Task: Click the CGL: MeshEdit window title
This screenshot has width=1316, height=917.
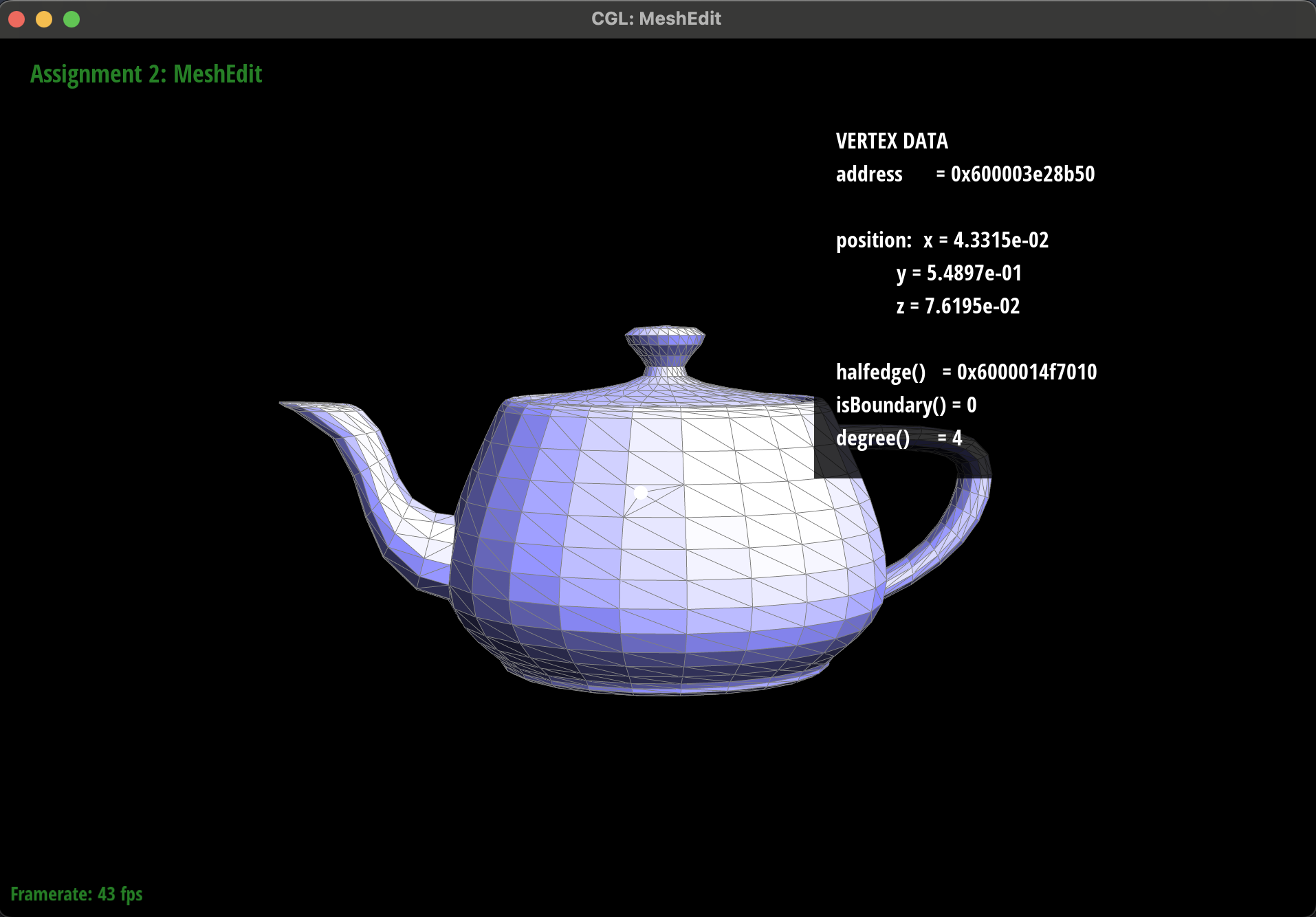Action: pyautogui.click(x=656, y=19)
